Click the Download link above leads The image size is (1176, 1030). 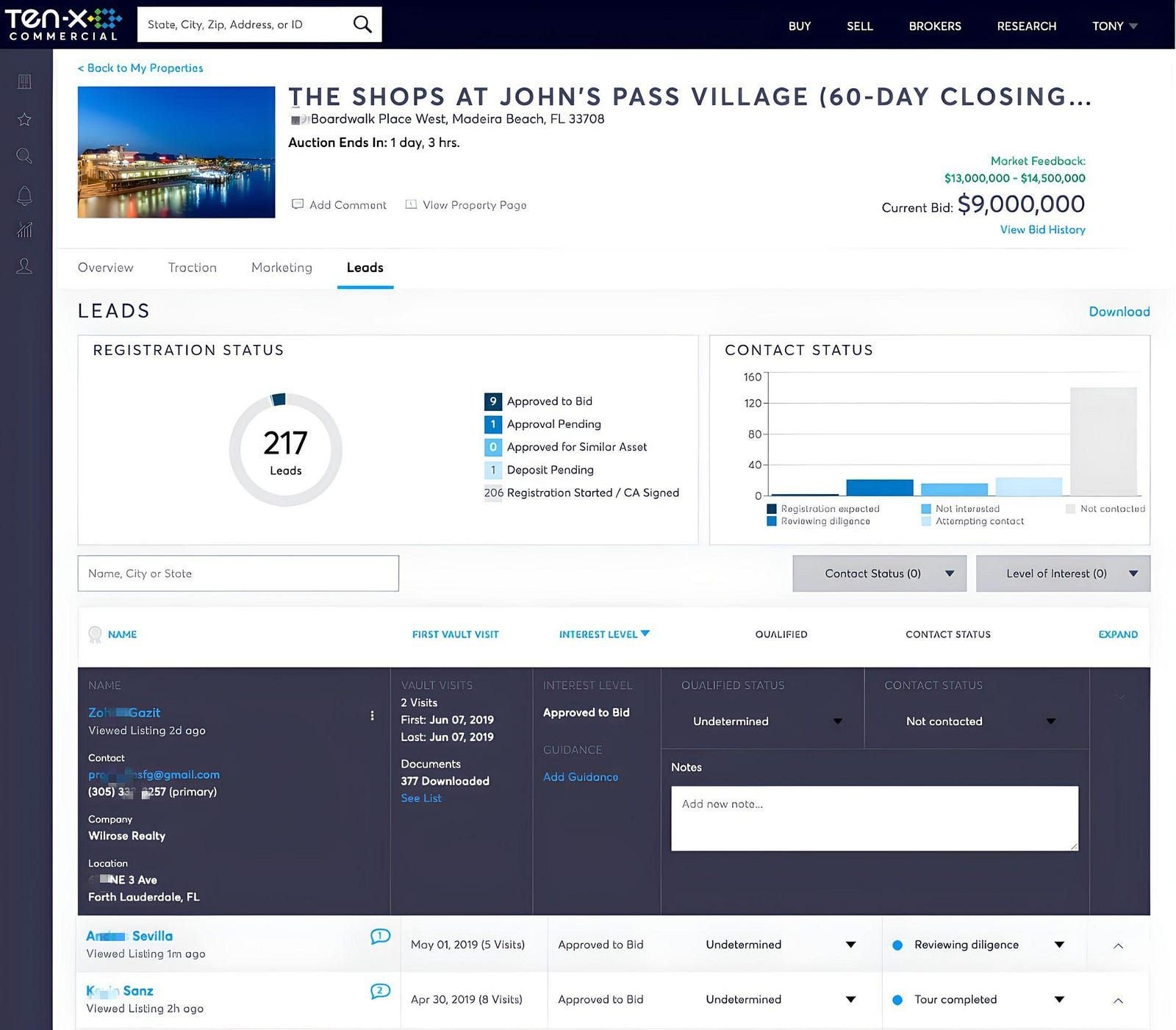click(1119, 312)
